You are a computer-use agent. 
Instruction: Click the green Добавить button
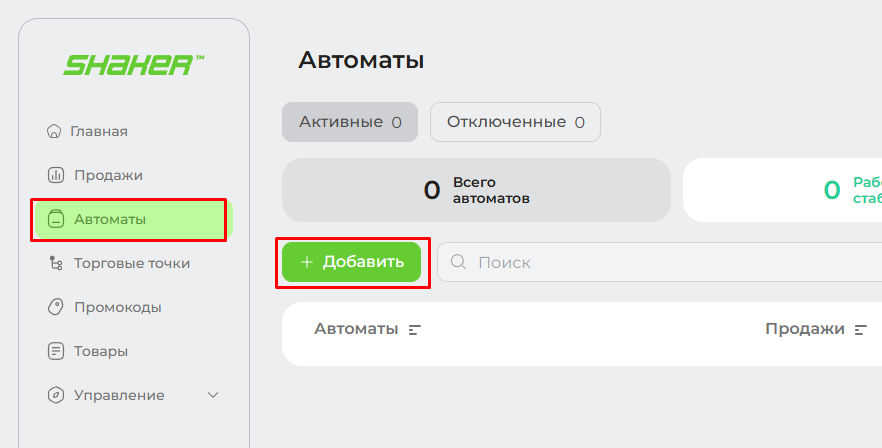tap(352, 262)
